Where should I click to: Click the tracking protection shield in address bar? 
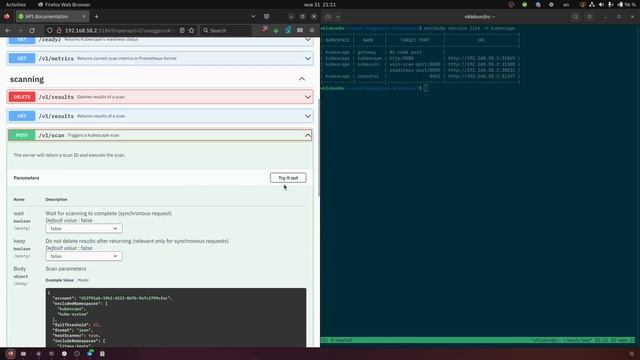pyautogui.click(x=49, y=30)
